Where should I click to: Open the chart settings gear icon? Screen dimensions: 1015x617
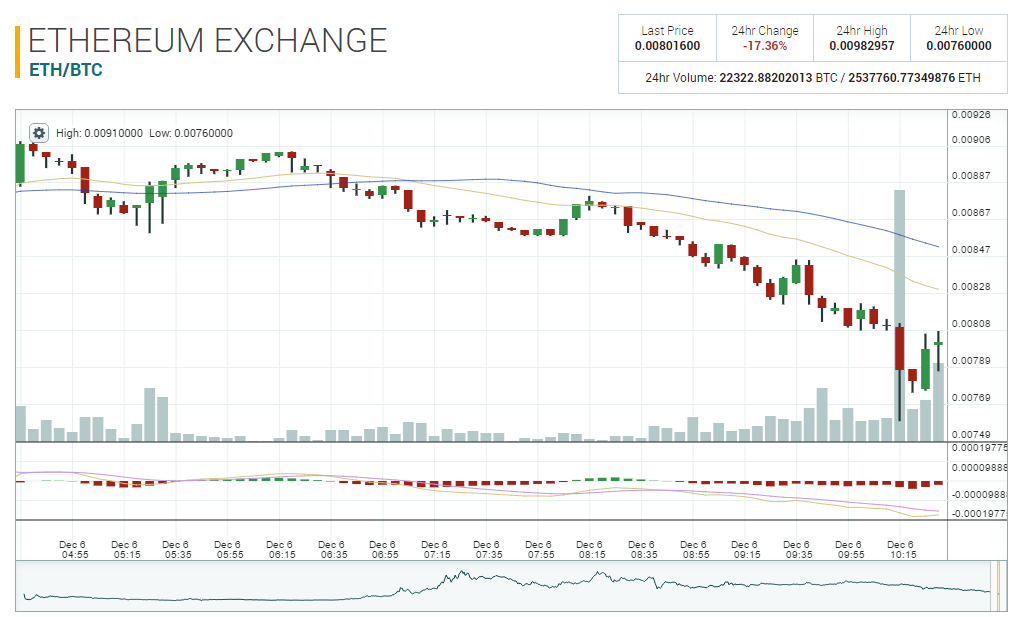tap(37, 132)
